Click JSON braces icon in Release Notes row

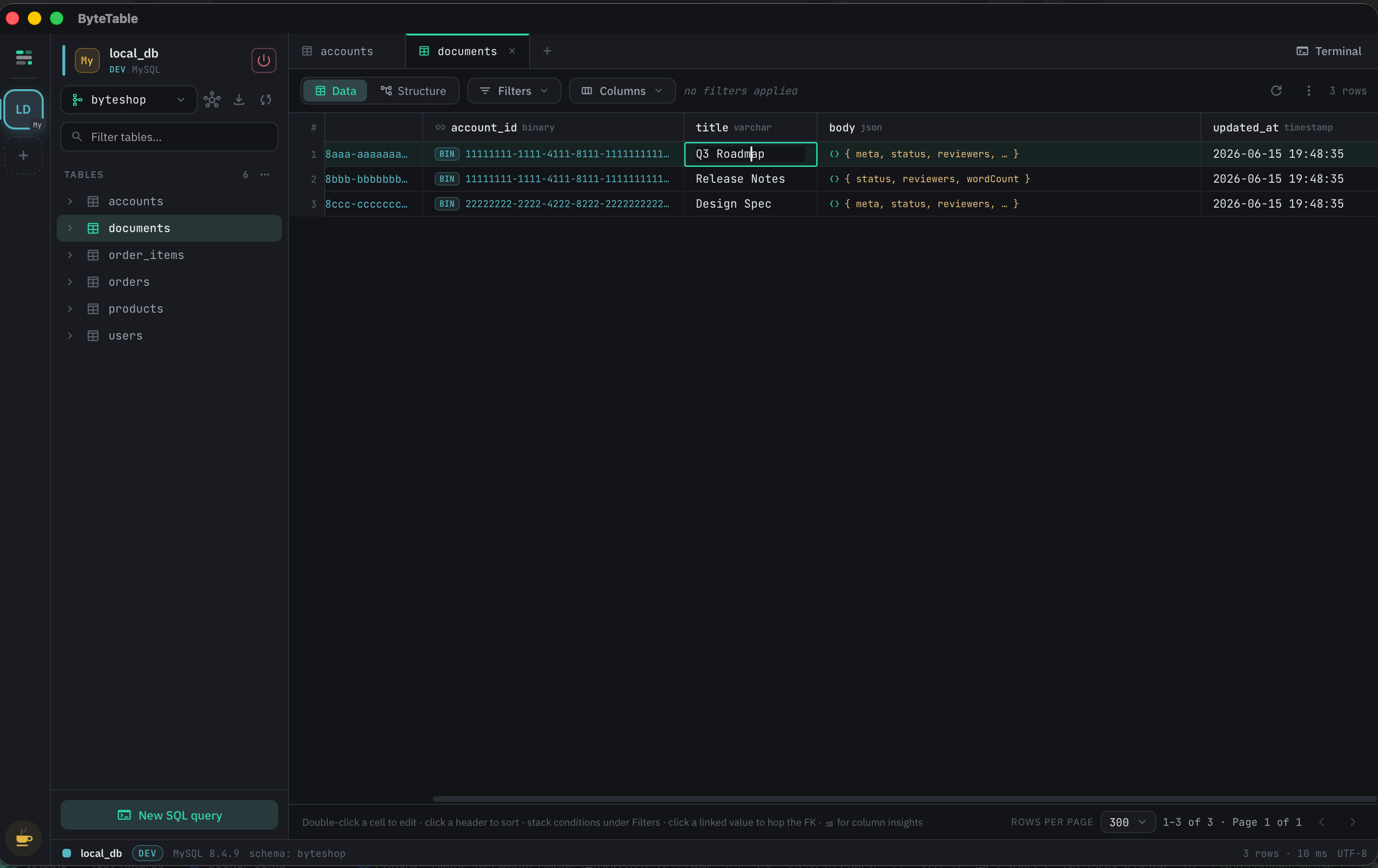click(834, 179)
